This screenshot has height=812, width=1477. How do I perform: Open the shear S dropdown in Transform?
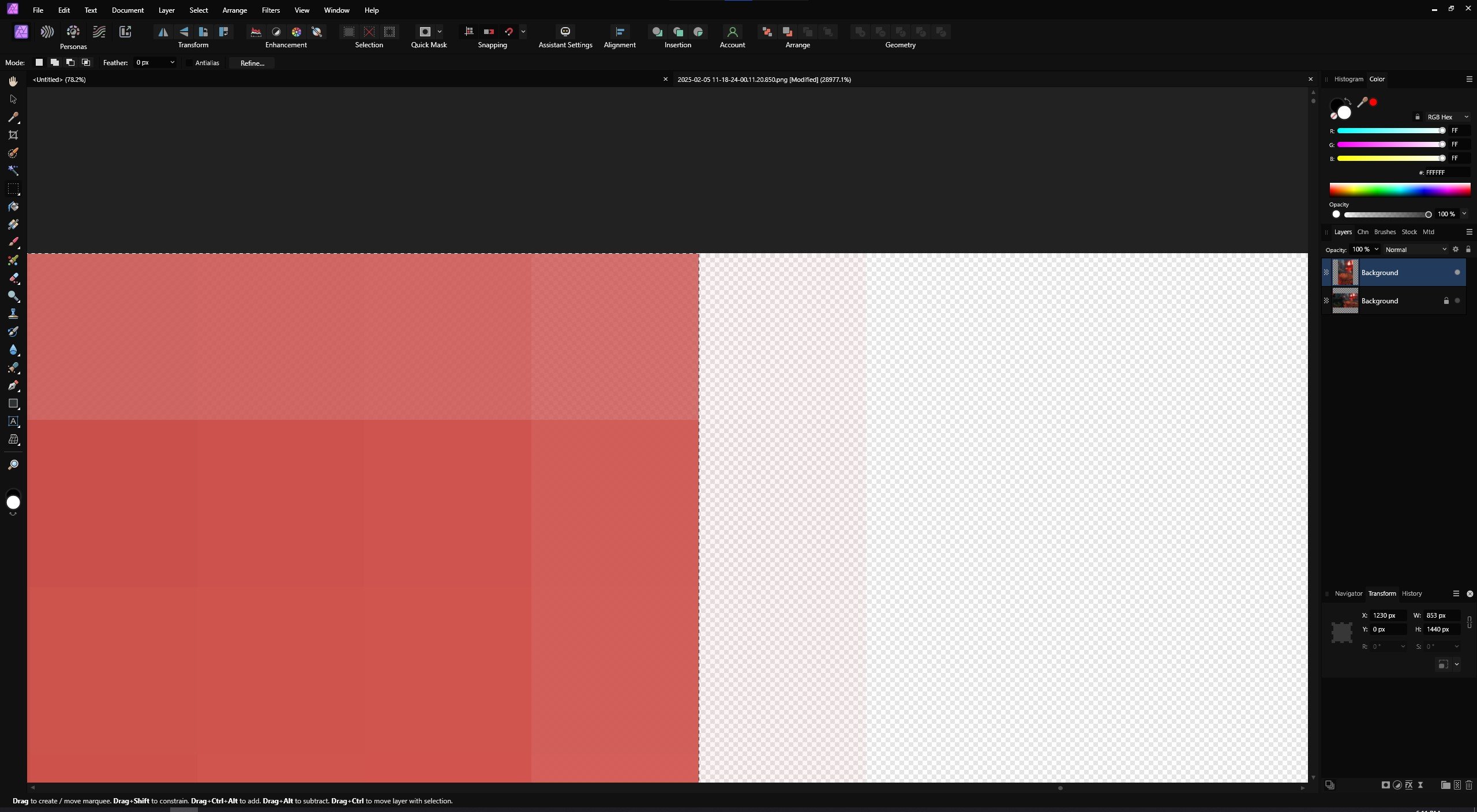(1457, 646)
